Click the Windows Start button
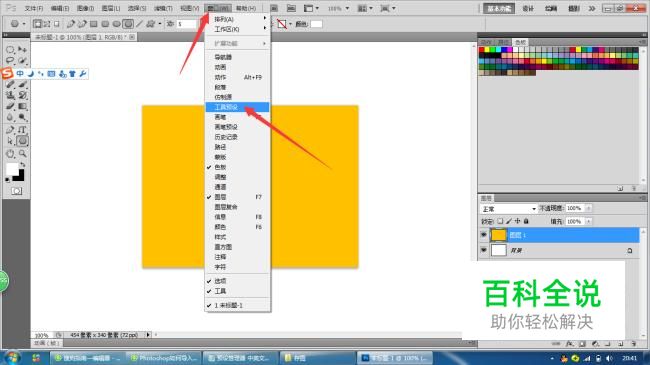This screenshot has width=650, height=365. [x=12, y=358]
